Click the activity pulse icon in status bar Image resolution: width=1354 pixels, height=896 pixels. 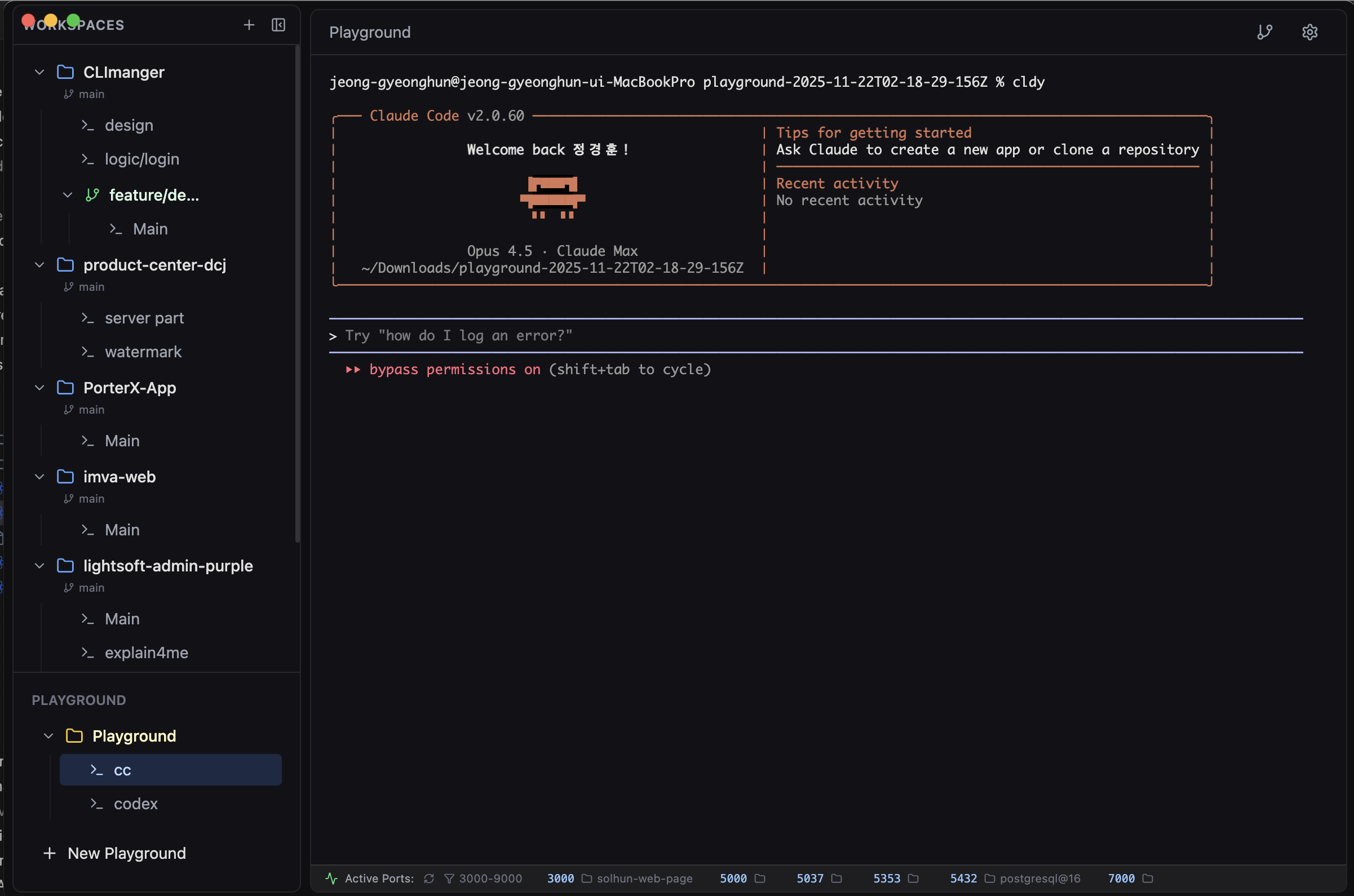tap(331, 879)
